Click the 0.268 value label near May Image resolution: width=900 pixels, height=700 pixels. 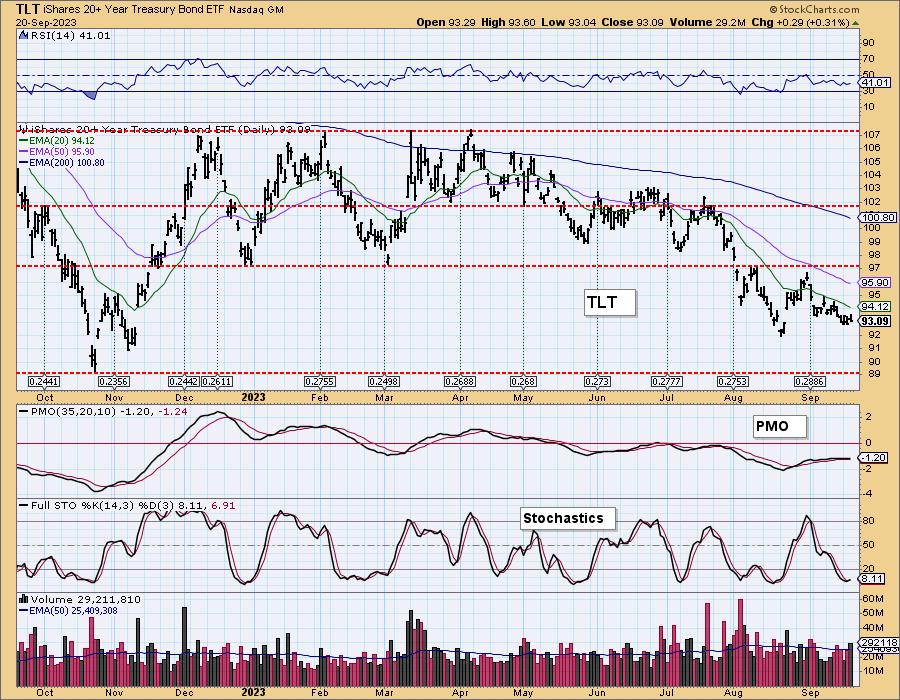click(523, 382)
